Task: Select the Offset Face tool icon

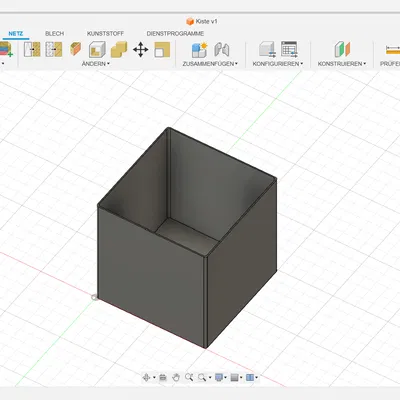Action: pos(54,49)
